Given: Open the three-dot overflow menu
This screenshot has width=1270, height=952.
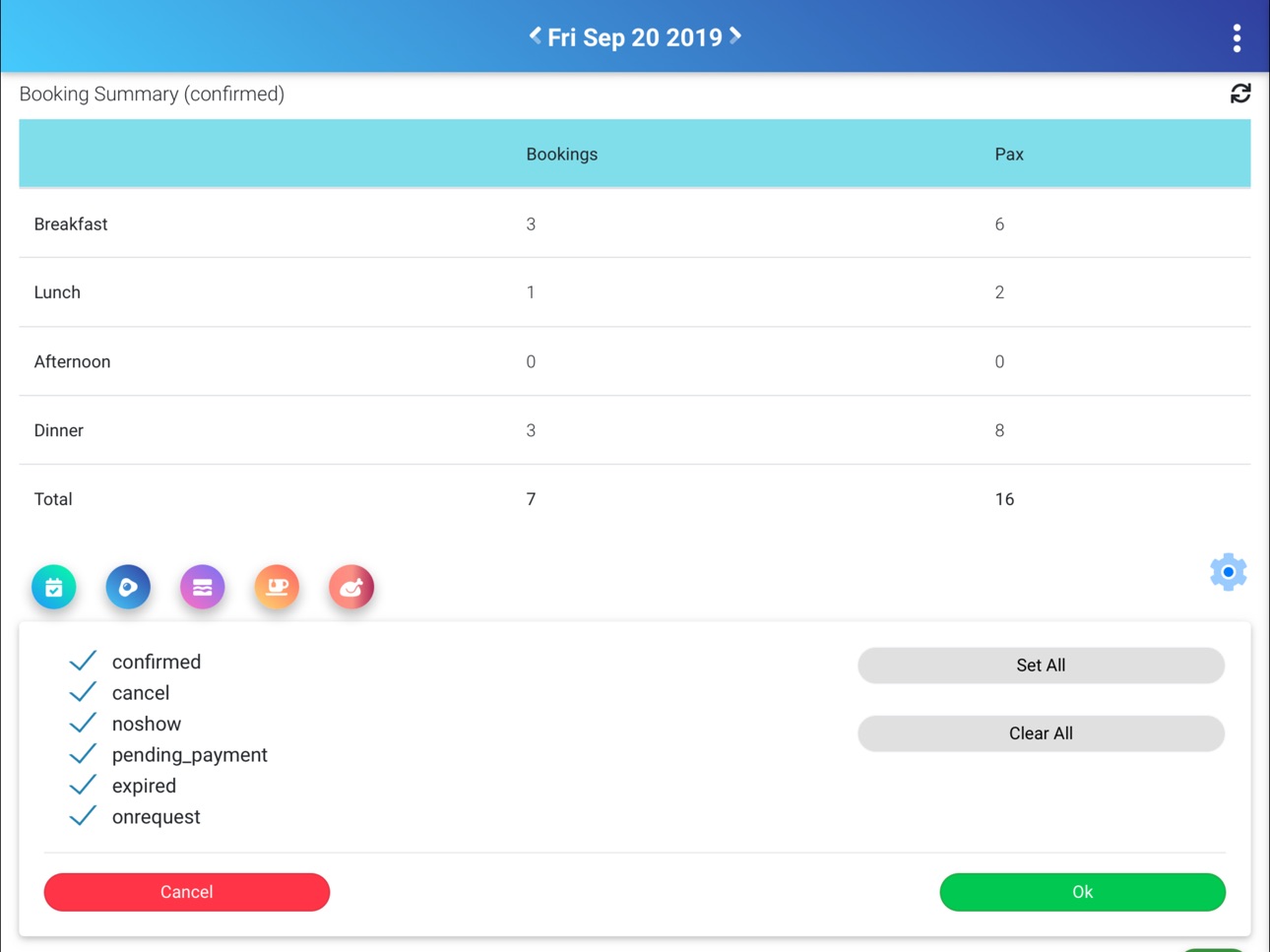Looking at the screenshot, I should click(x=1237, y=37).
